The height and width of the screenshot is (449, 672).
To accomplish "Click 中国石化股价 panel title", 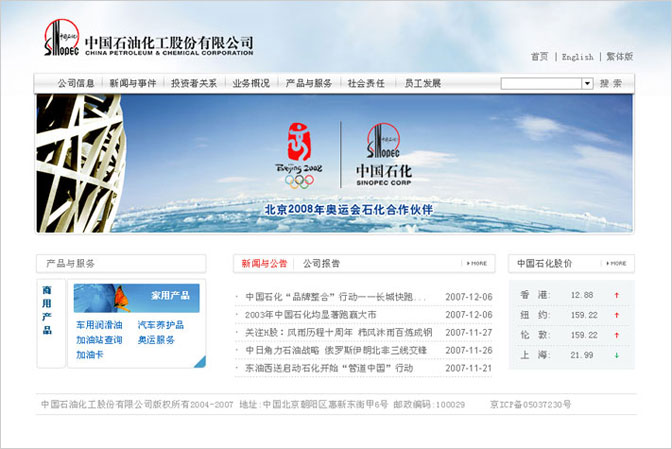I will (544, 263).
